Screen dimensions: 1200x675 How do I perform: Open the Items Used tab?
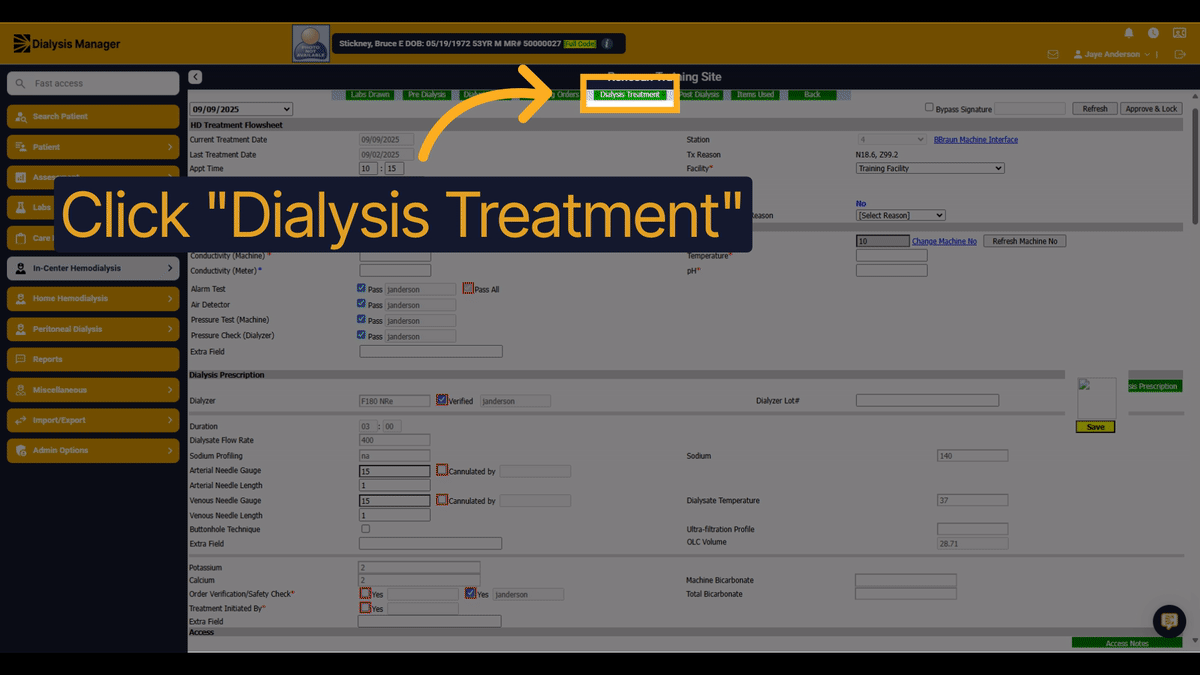coord(755,95)
